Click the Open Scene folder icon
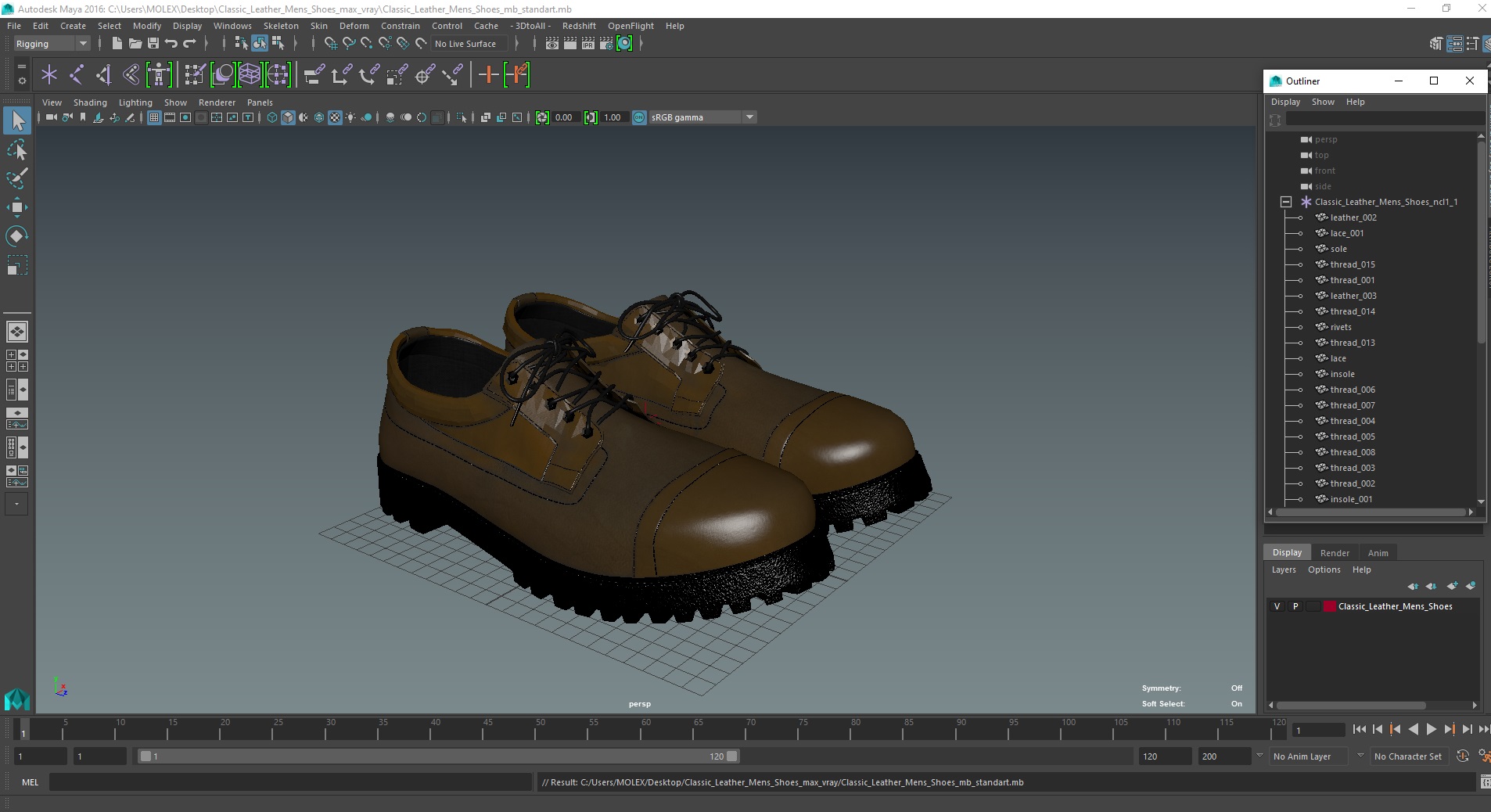This screenshot has height=812, width=1491. pyautogui.click(x=135, y=44)
